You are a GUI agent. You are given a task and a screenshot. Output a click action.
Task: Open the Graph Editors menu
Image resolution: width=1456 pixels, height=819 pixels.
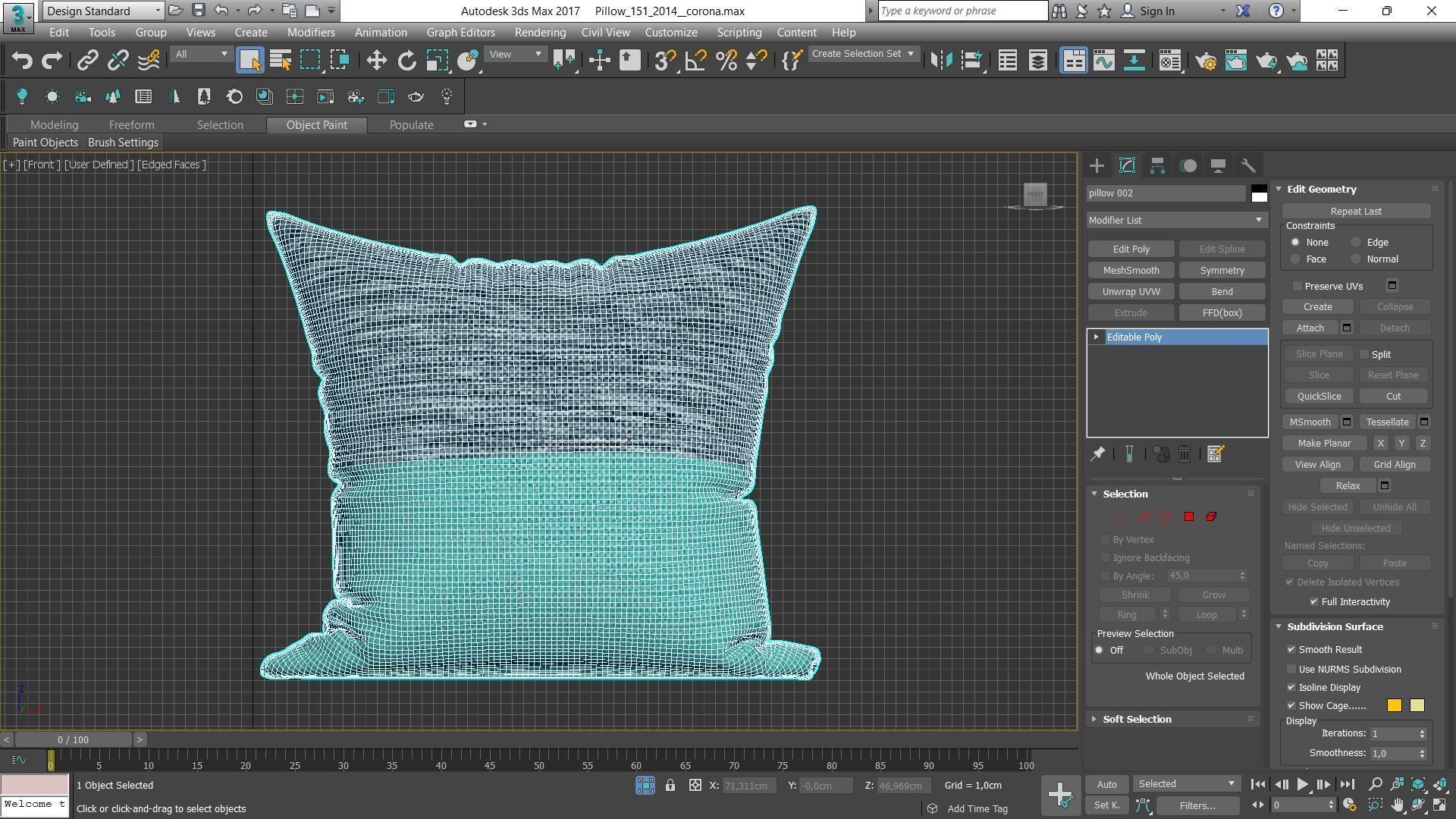[460, 33]
